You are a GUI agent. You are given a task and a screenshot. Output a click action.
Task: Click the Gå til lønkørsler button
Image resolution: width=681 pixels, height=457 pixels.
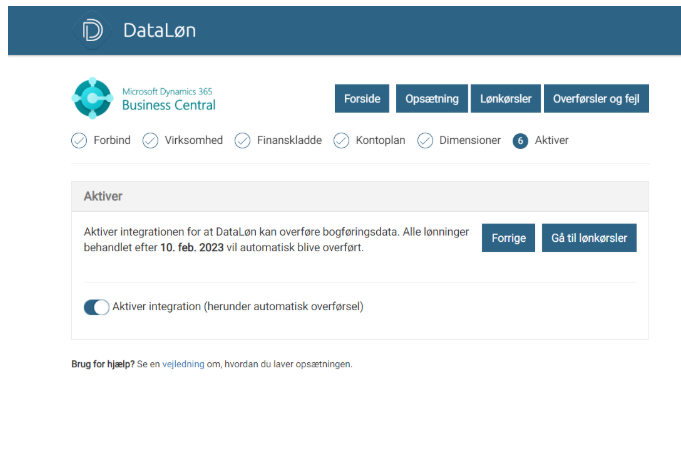pyautogui.click(x=590, y=238)
